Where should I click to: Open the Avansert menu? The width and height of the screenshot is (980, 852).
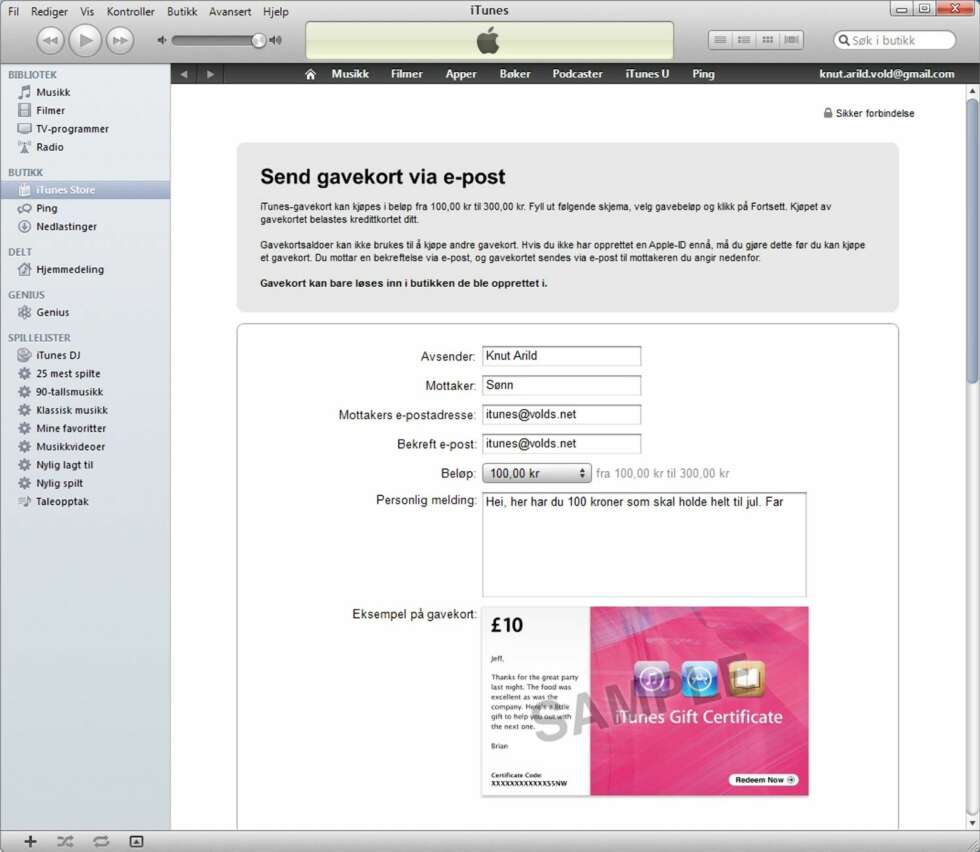pos(230,11)
